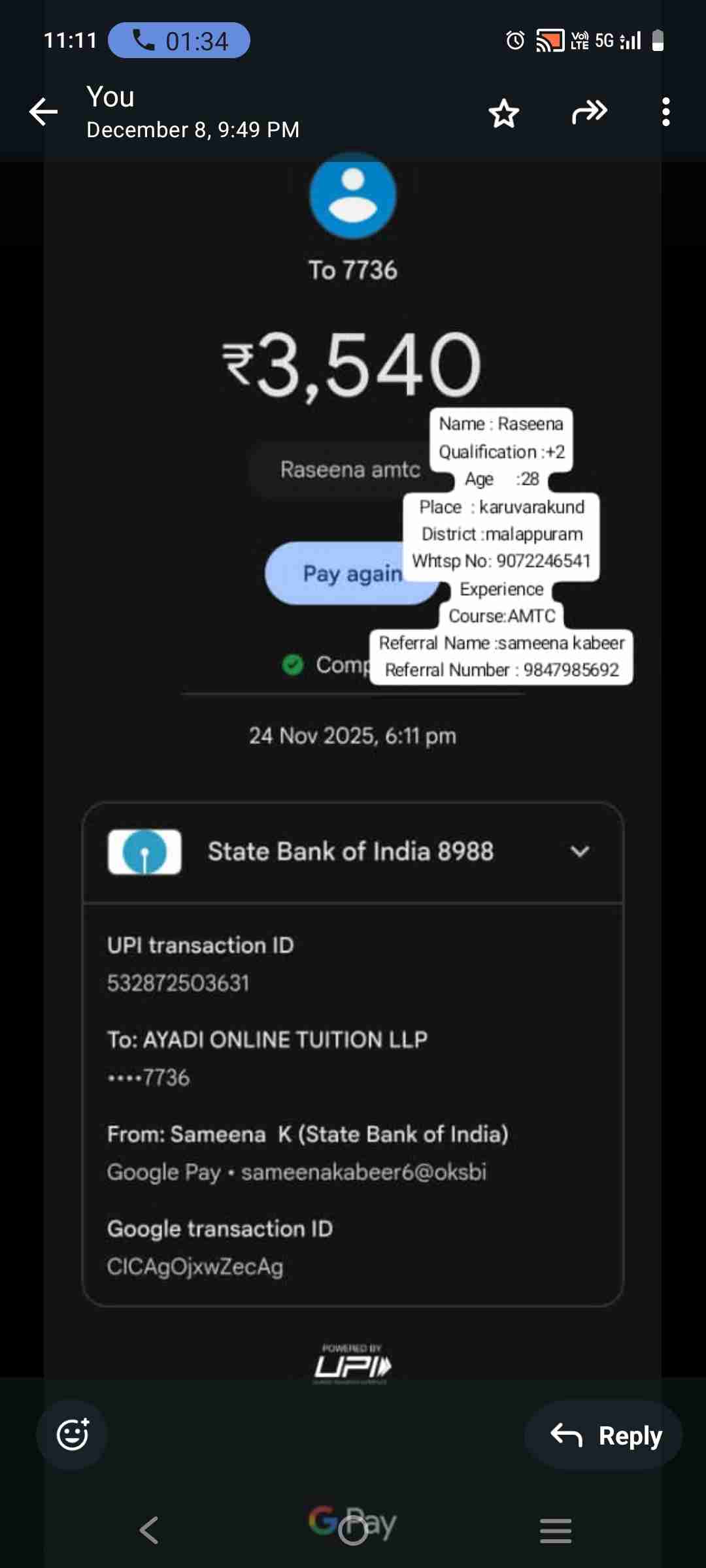This screenshot has height=1568, width=706.
Task: Tap the blue contact avatar icon
Action: (353, 195)
